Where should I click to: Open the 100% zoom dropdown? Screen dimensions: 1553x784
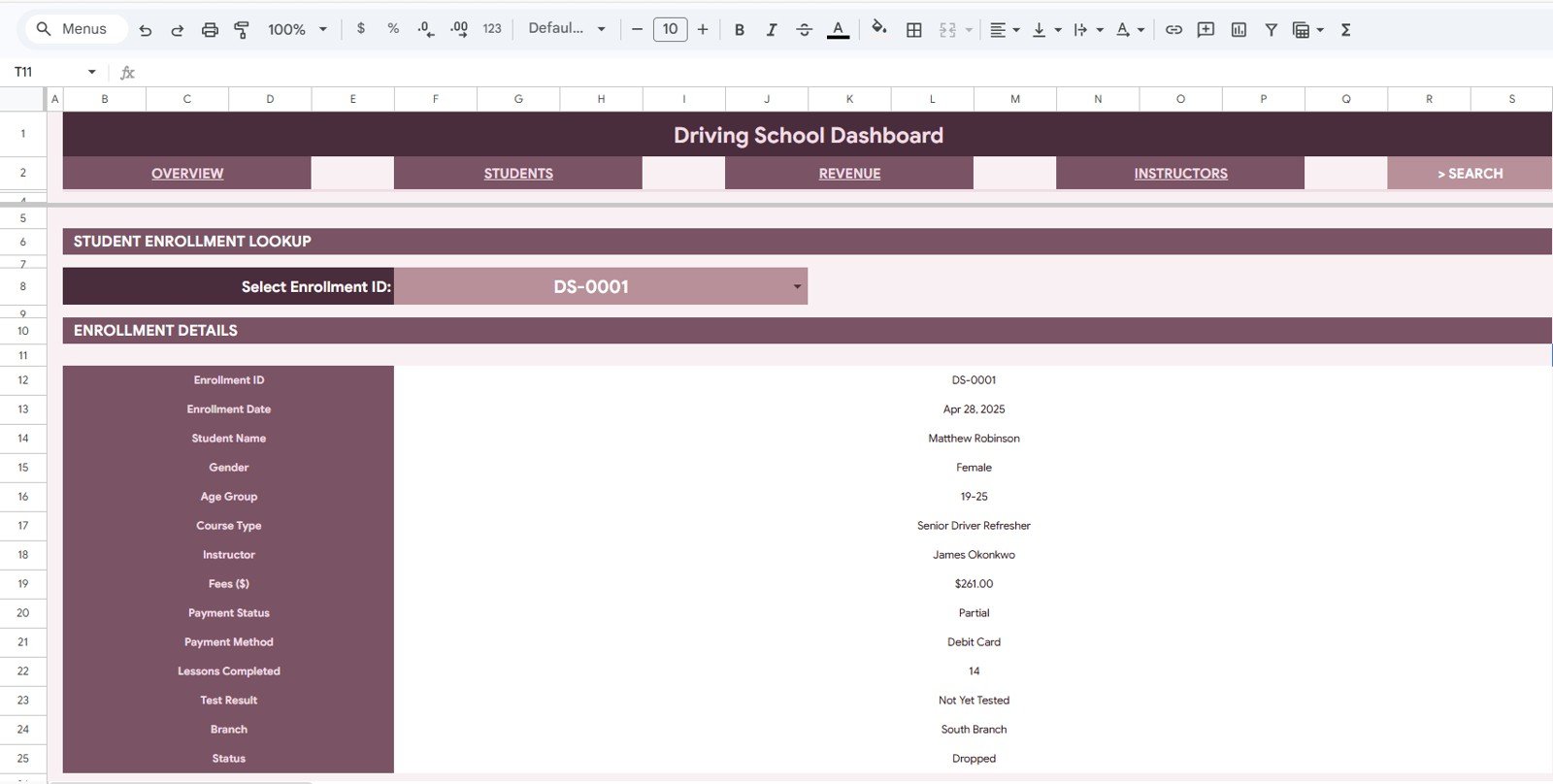[297, 30]
